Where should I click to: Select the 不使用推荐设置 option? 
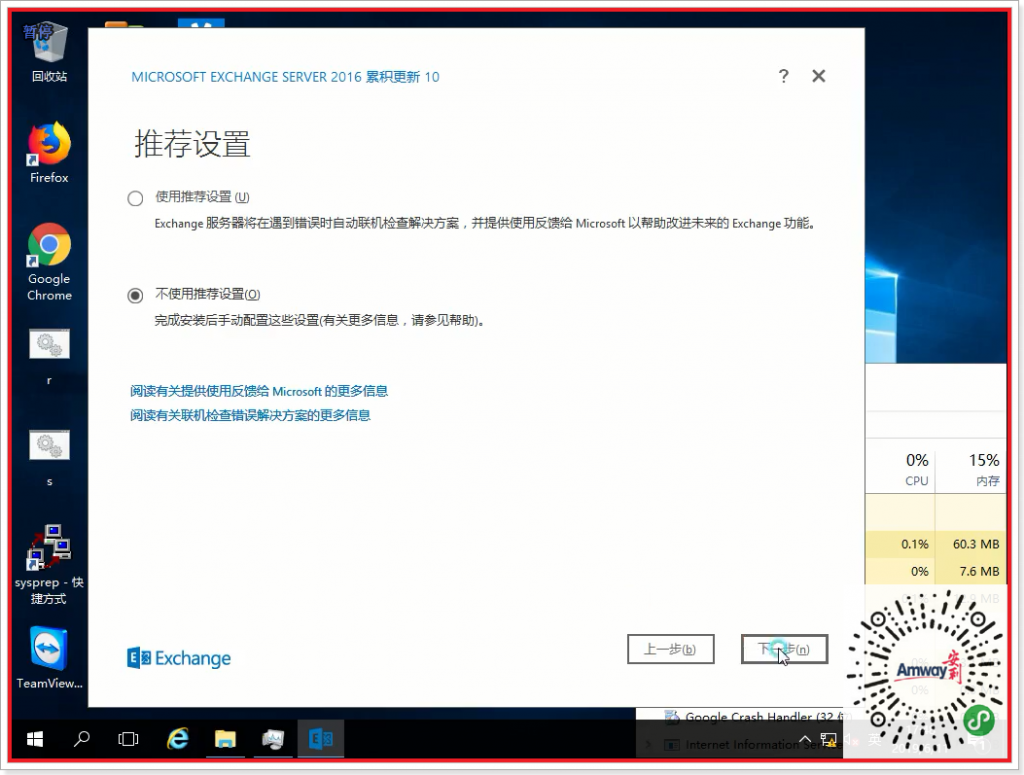(135, 295)
